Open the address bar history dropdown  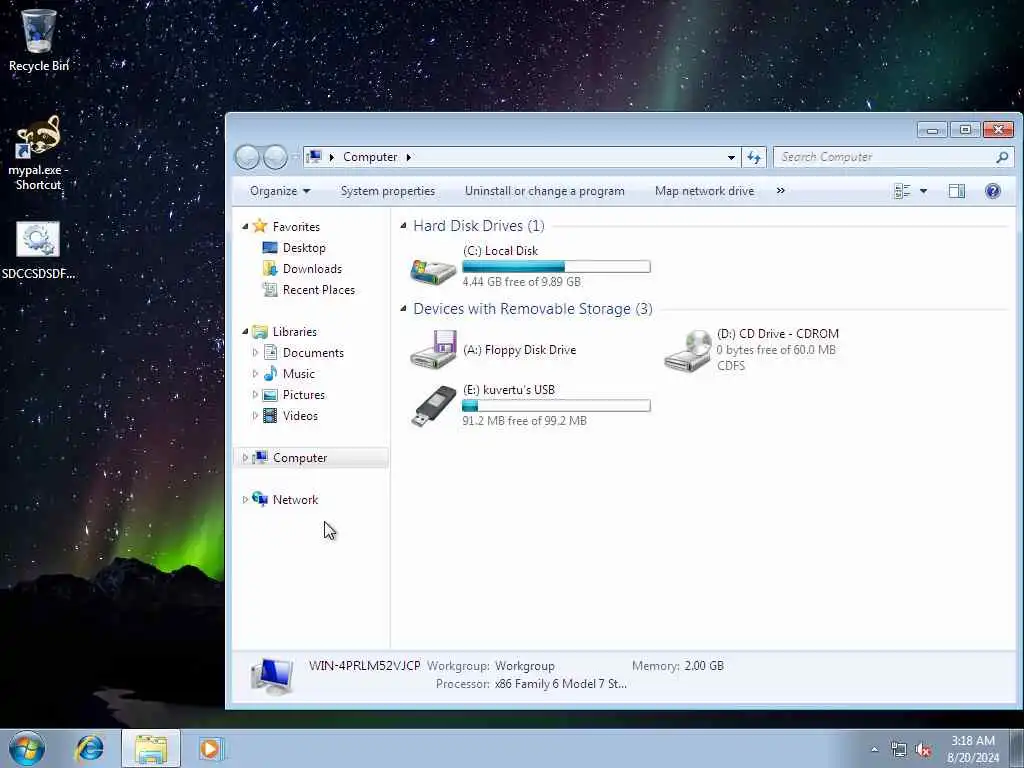[731, 157]
